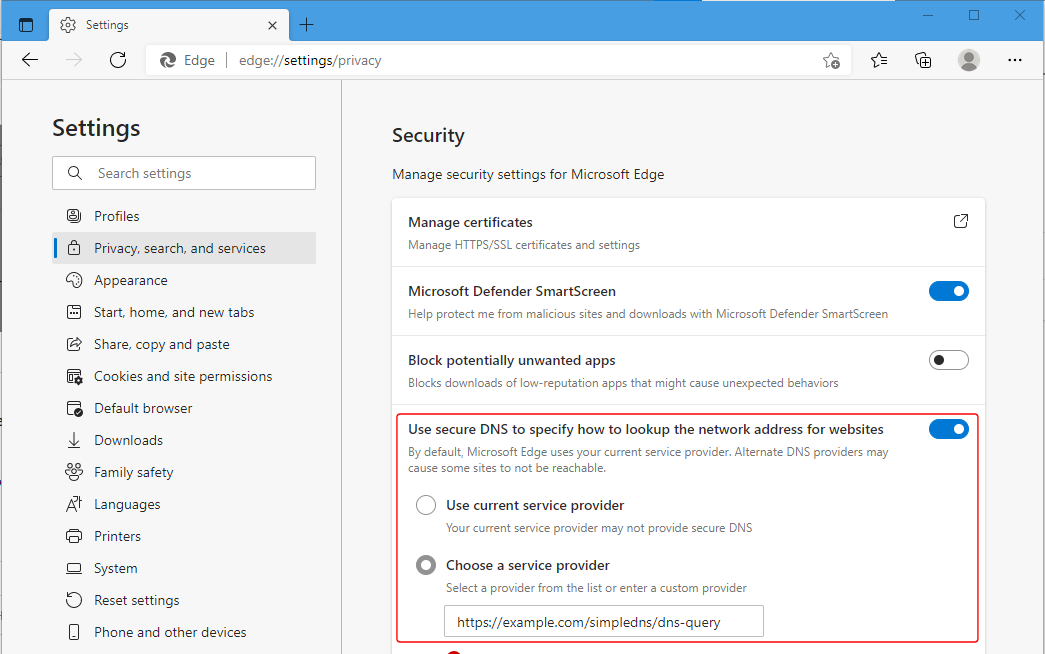Refresh the page
This screenshot has width=1045, height=654.
[118, 60]
